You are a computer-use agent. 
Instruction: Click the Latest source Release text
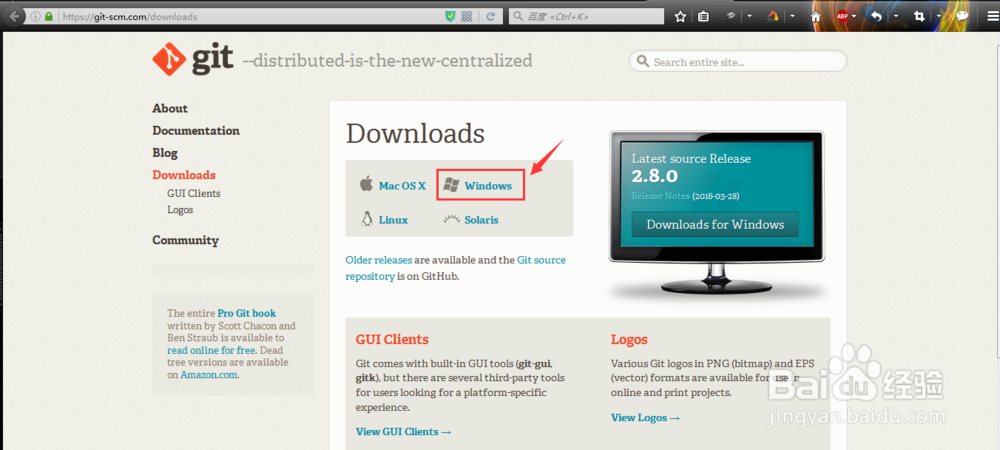pyautogui.click(x=691, y=159)
